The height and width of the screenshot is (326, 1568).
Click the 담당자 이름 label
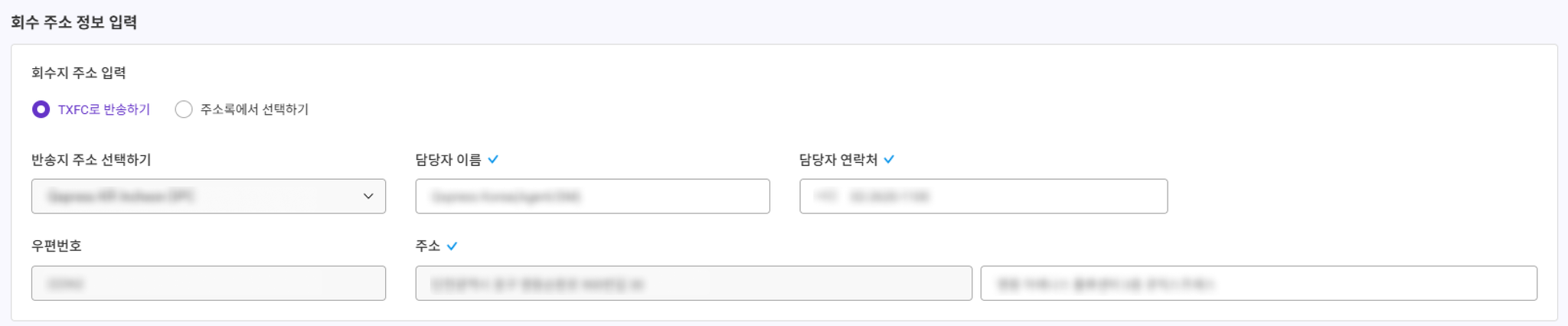pyautogui.click(x=448, y=159)
